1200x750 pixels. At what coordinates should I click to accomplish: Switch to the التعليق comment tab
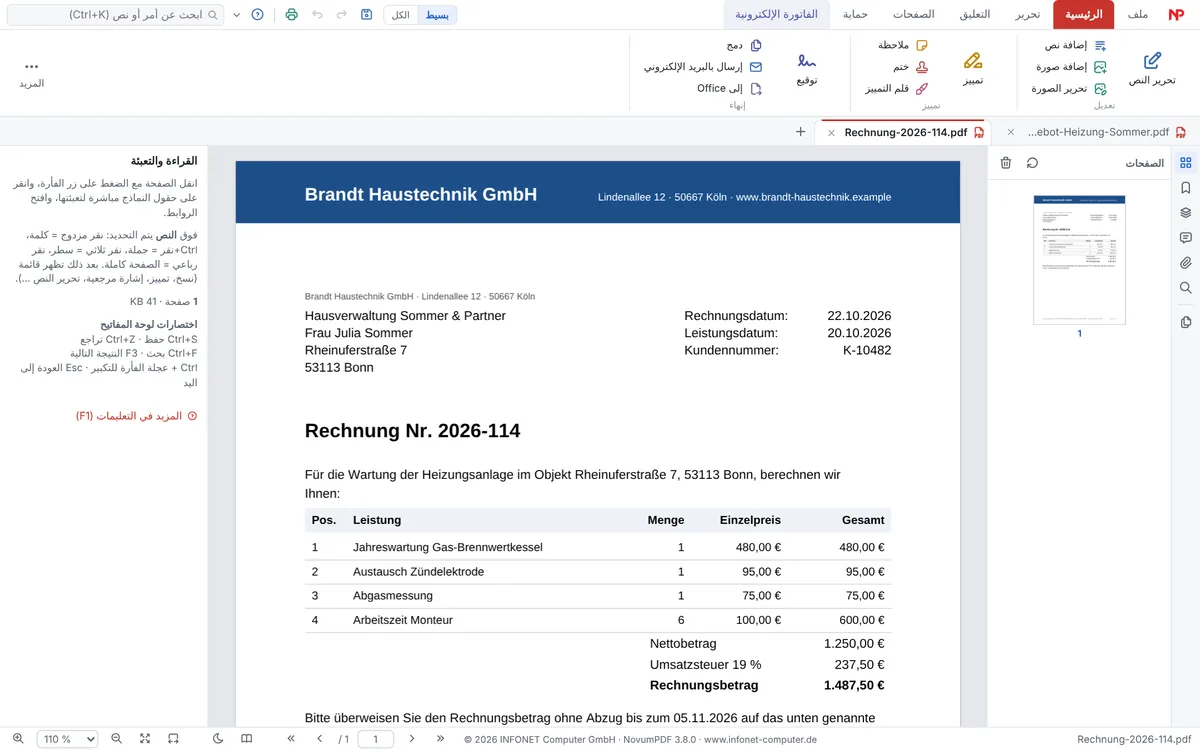tap(975, 15)
